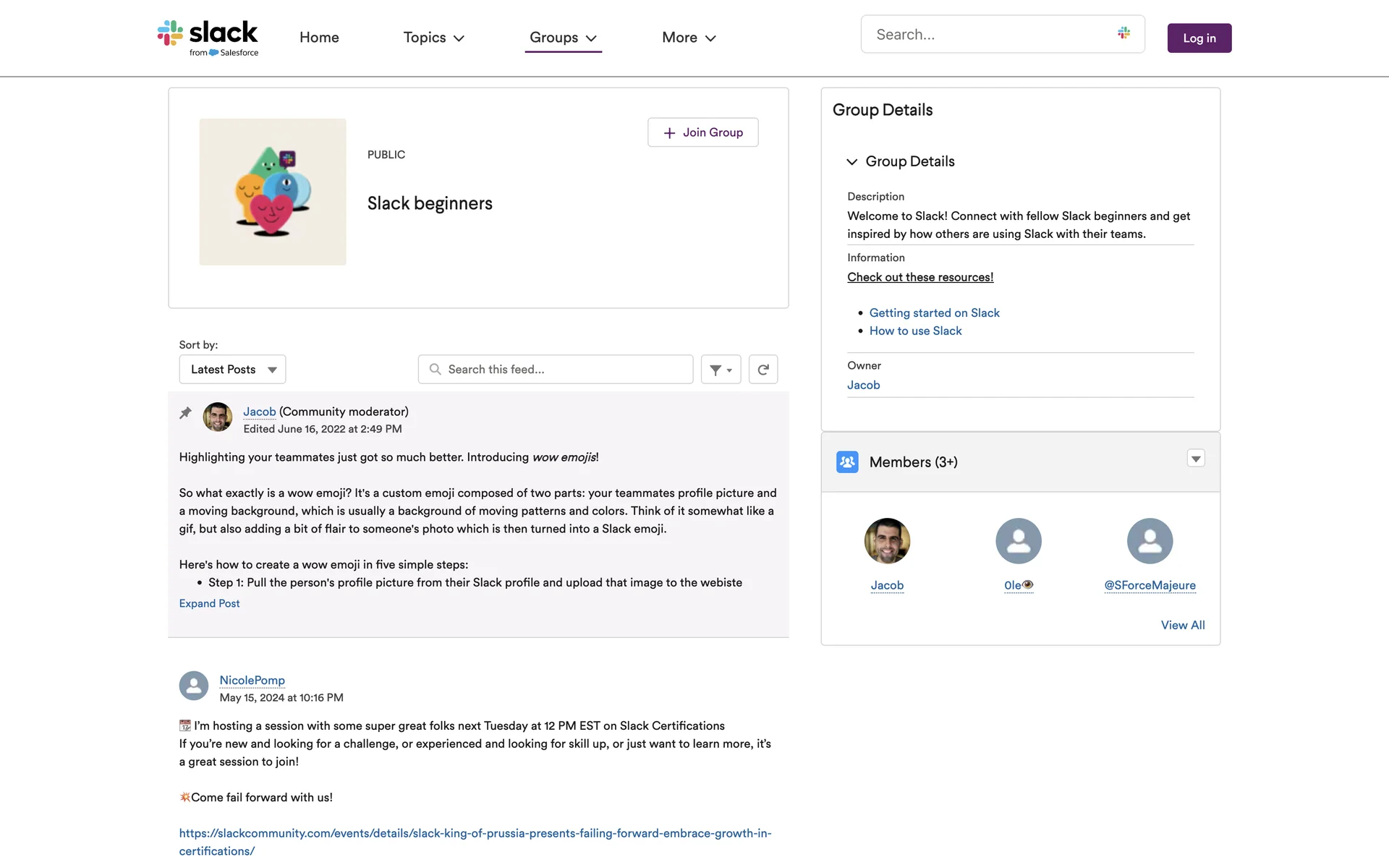Open the More menu in the navigation
Screen dimensions: 1389x868
688,38
